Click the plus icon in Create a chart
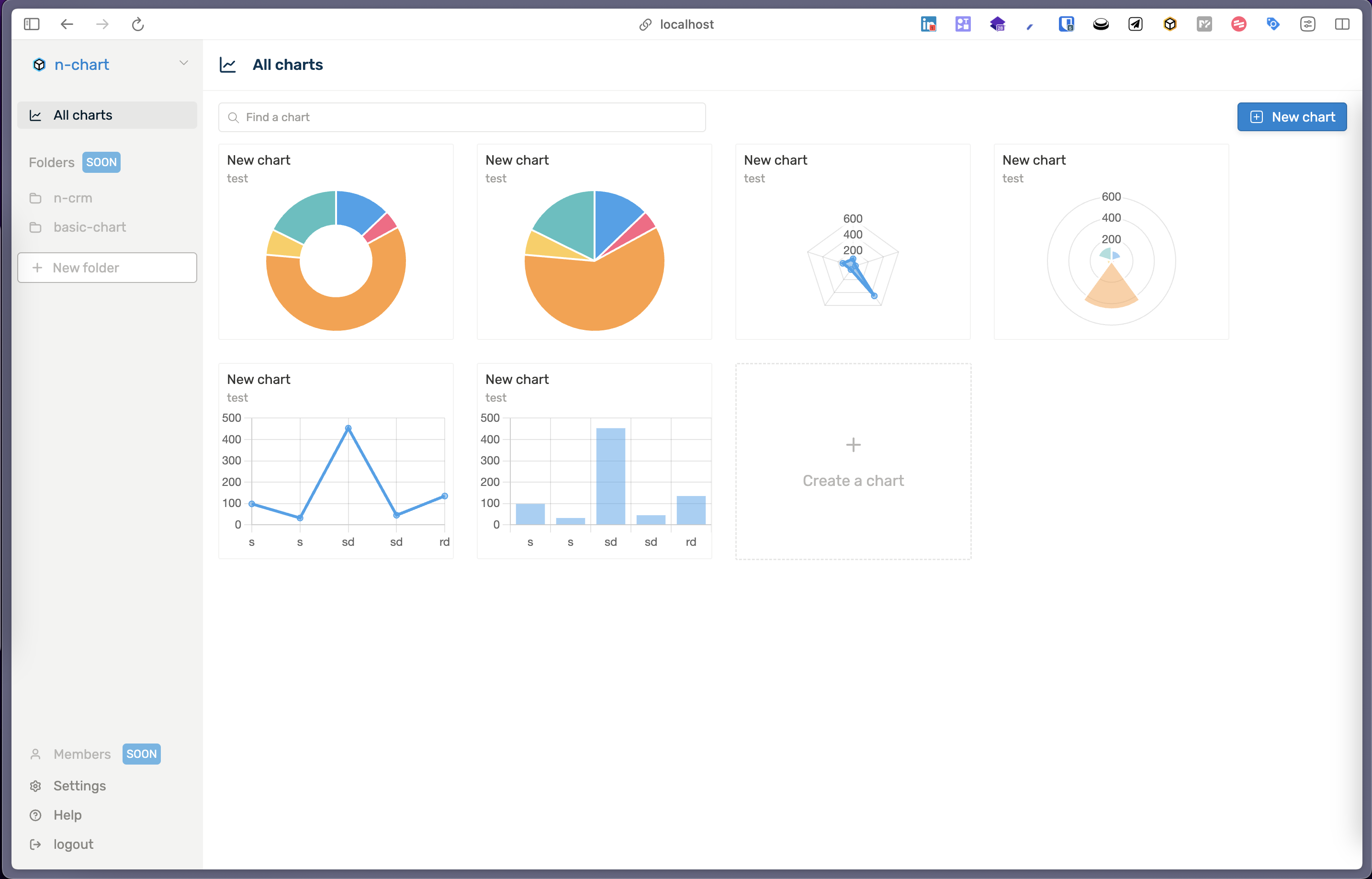The width and height of the screenshot is (1372, 879). (853, 445)
